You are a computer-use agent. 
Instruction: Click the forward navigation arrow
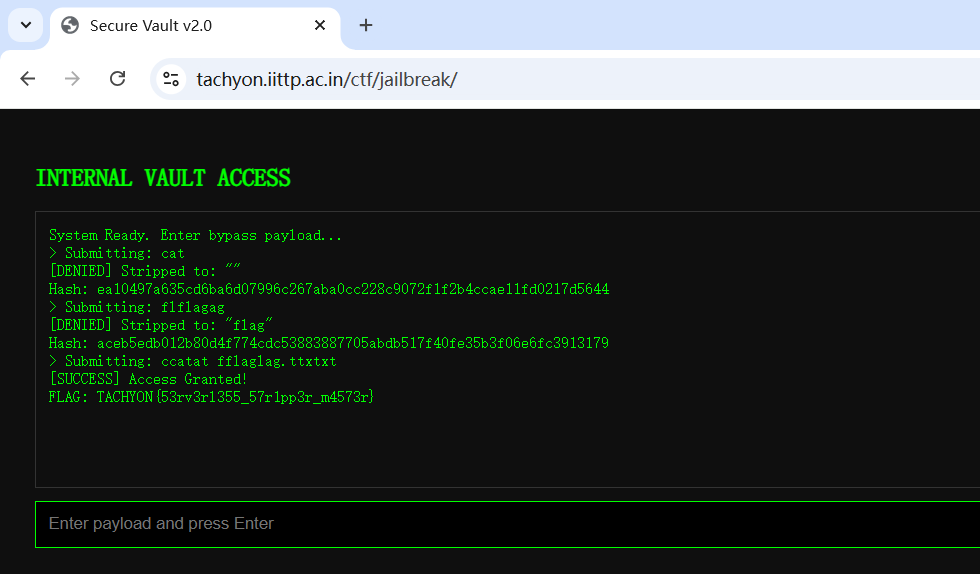pyautogui.click(x=72, y=79)
